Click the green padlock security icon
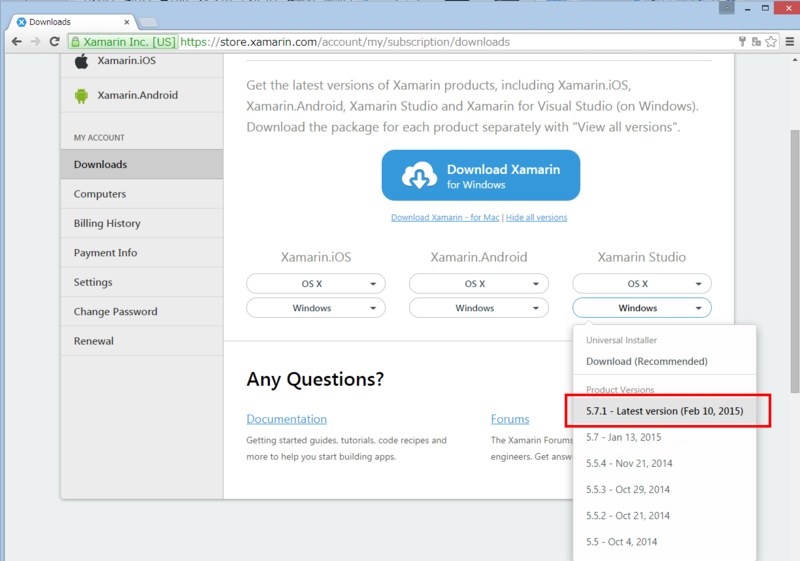800x561 pixels. 75,42
